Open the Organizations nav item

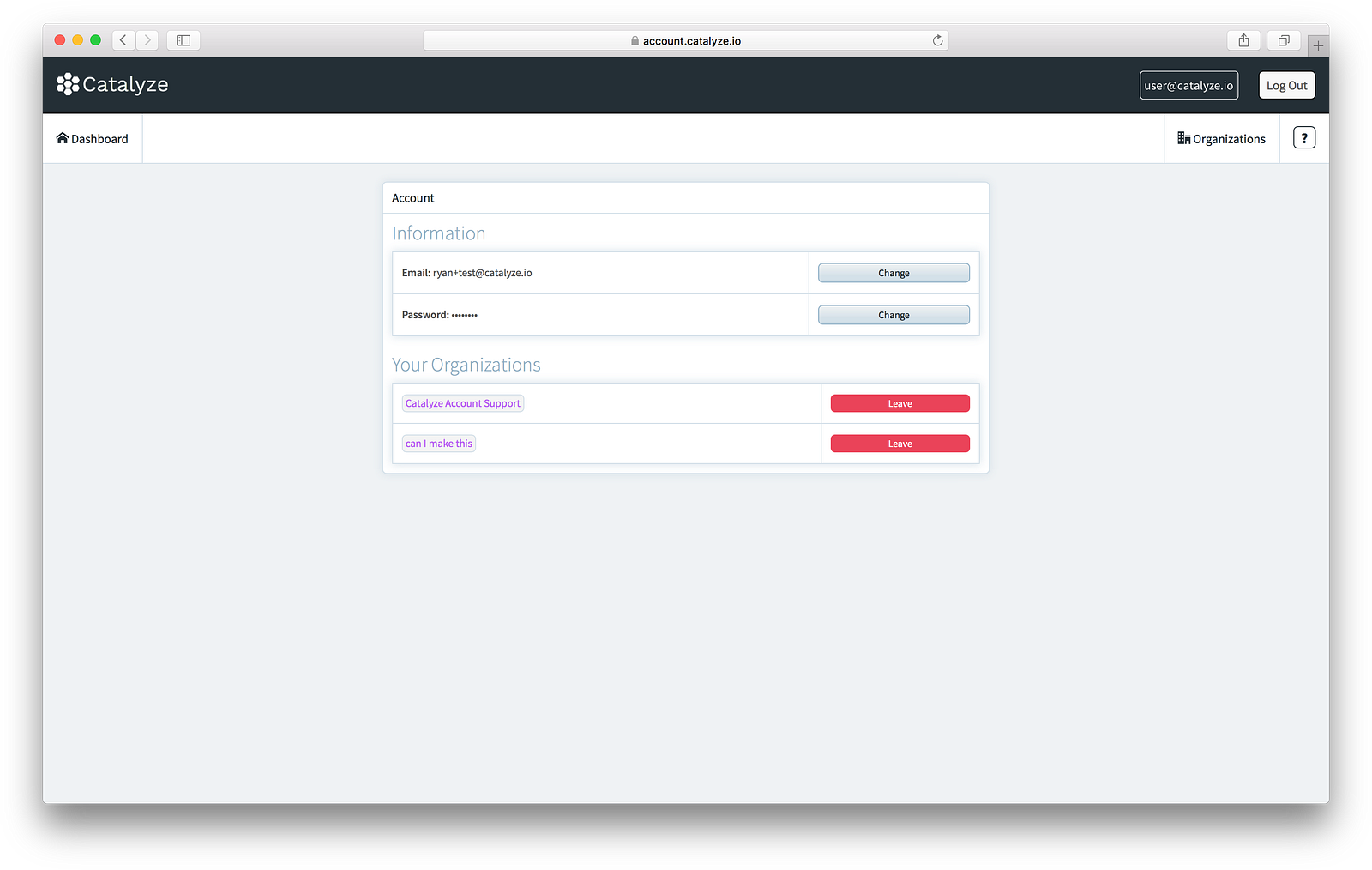1221,139
